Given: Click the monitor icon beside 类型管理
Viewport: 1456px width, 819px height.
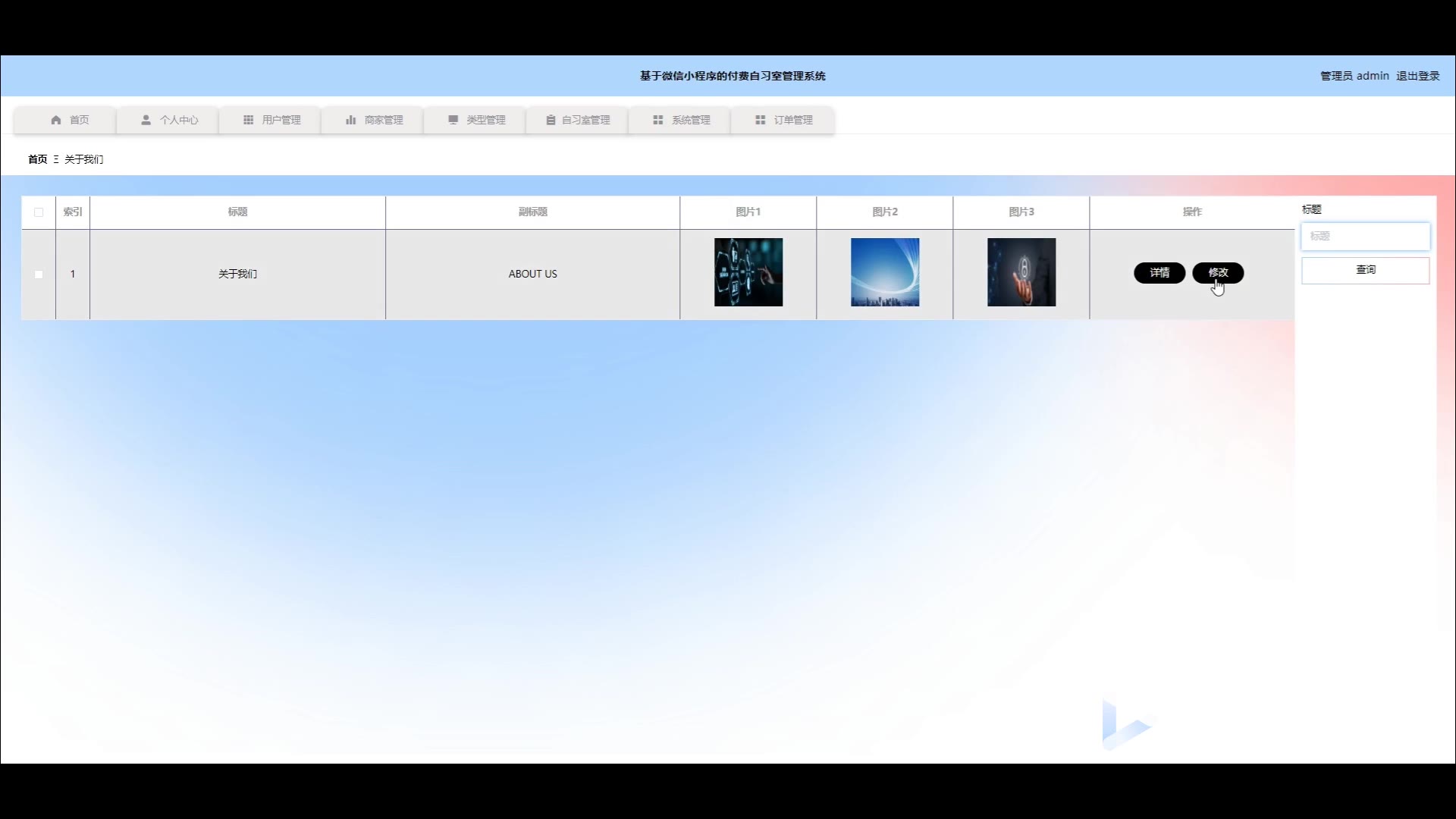Looking at the screenshot, I should 453,120.
